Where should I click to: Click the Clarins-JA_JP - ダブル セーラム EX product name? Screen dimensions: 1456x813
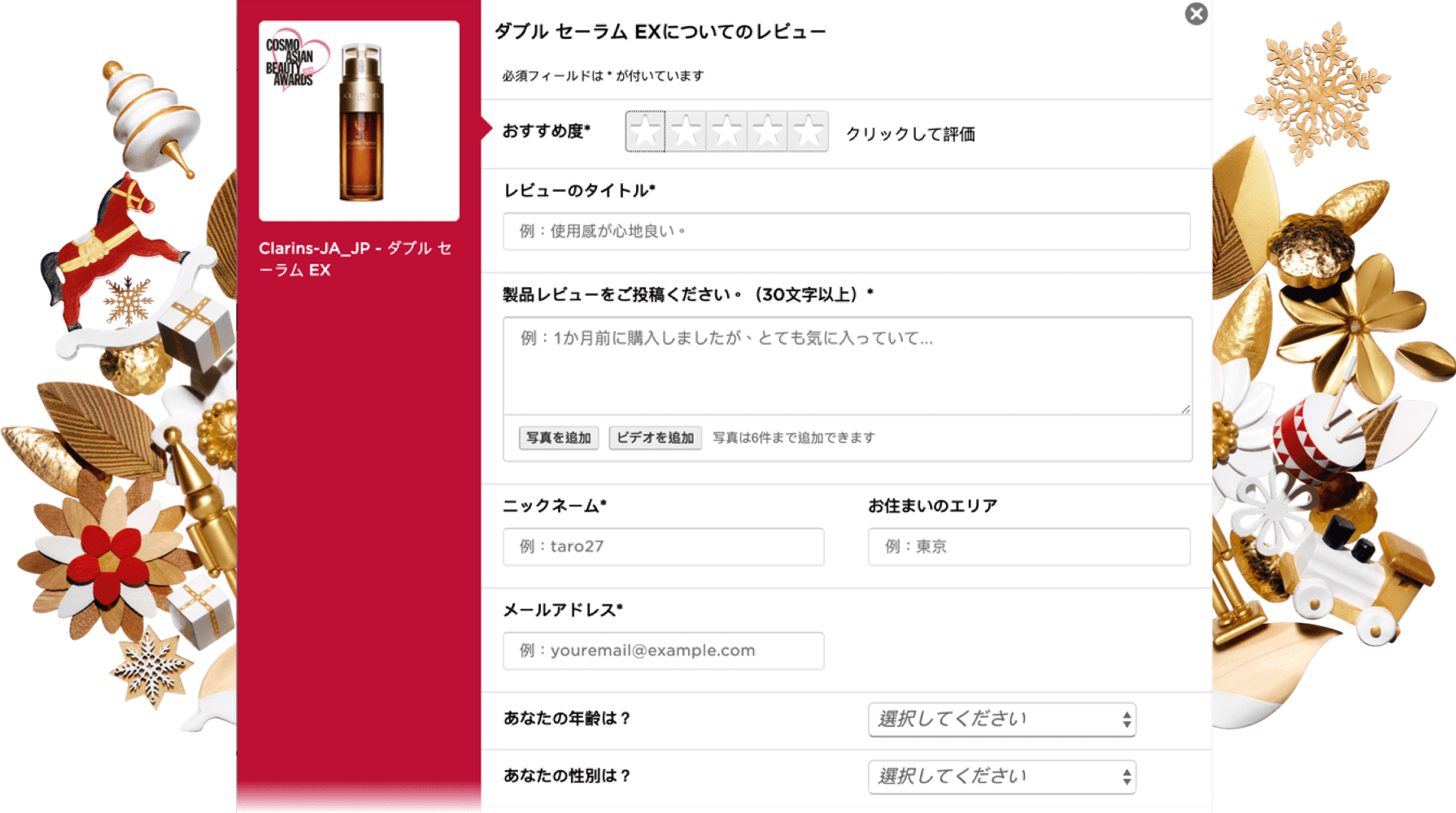click(355, 259)
